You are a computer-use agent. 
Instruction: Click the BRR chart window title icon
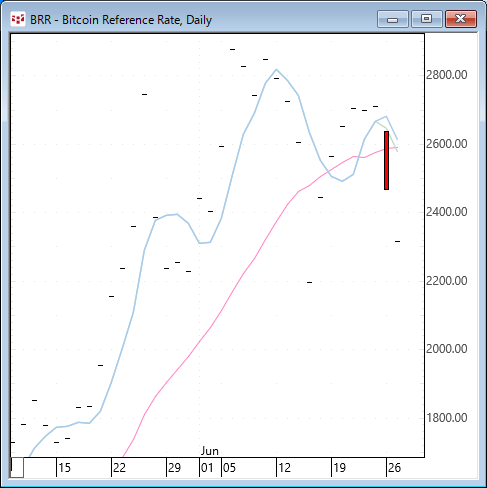18,19
